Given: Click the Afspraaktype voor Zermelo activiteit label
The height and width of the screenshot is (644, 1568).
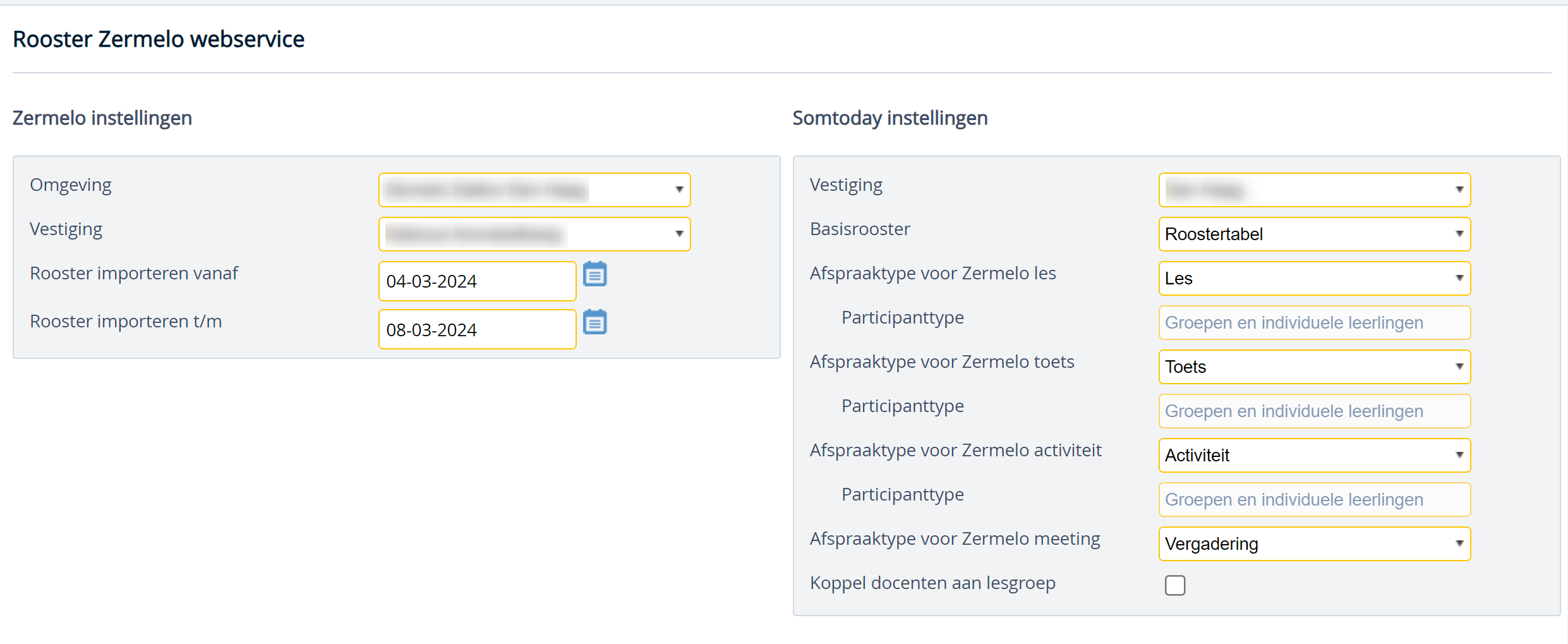Looking at the screenshot, I should [956, 450].
